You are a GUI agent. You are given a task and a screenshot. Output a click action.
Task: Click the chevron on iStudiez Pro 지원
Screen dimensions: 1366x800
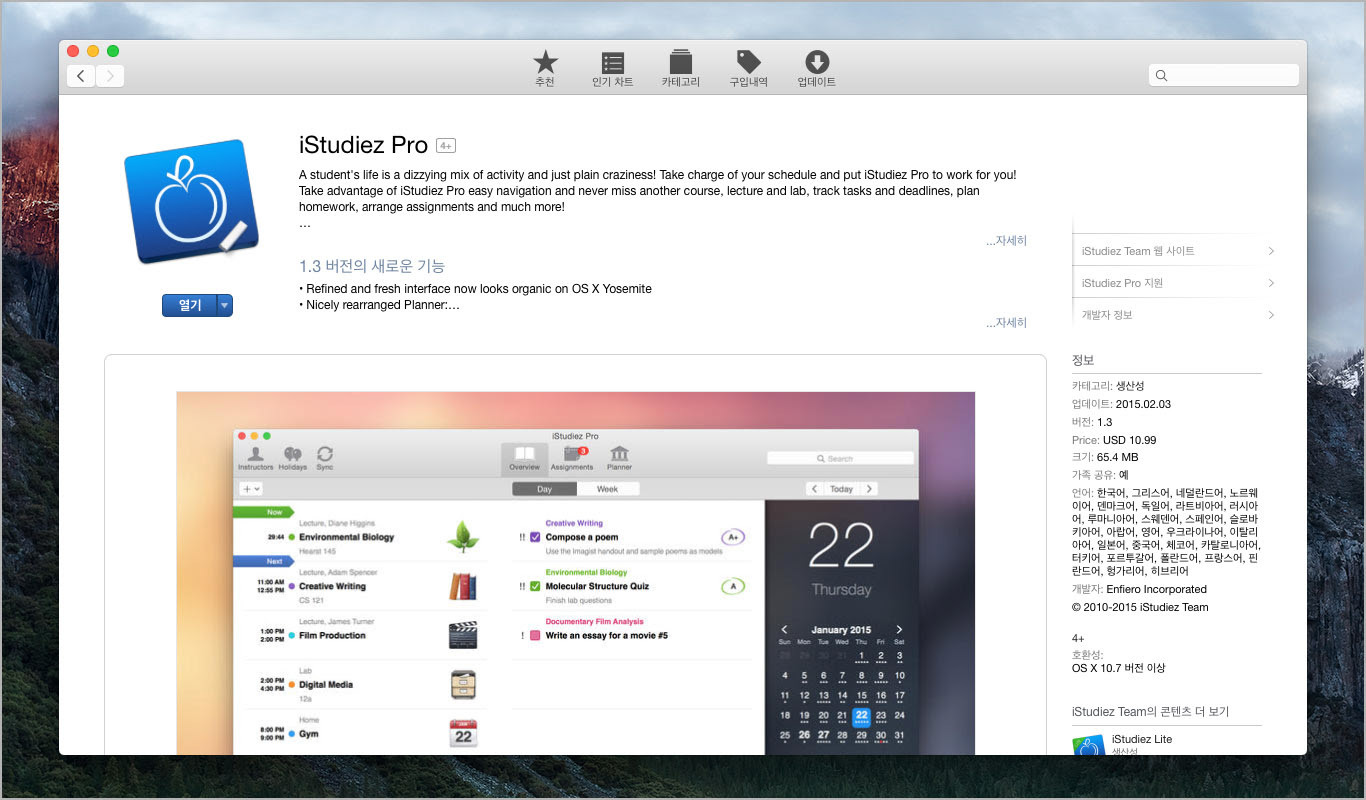coord(1271,283)
